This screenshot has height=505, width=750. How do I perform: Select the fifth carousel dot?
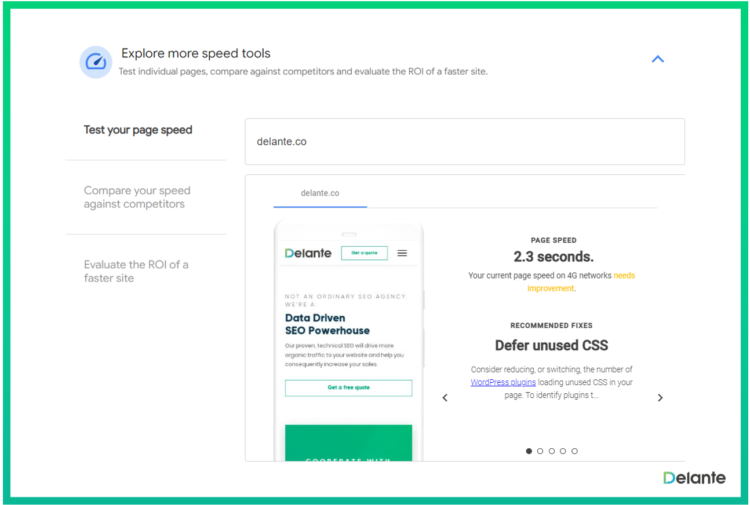tap(574, 451)
